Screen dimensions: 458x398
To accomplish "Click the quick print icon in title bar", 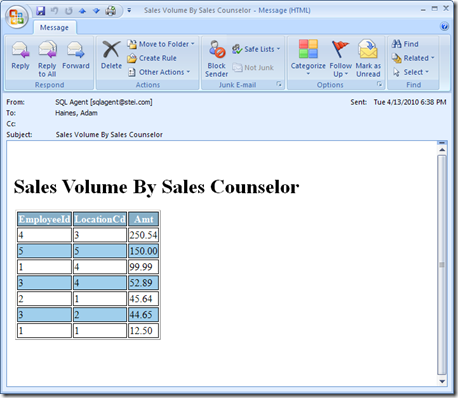I will 111,11.
